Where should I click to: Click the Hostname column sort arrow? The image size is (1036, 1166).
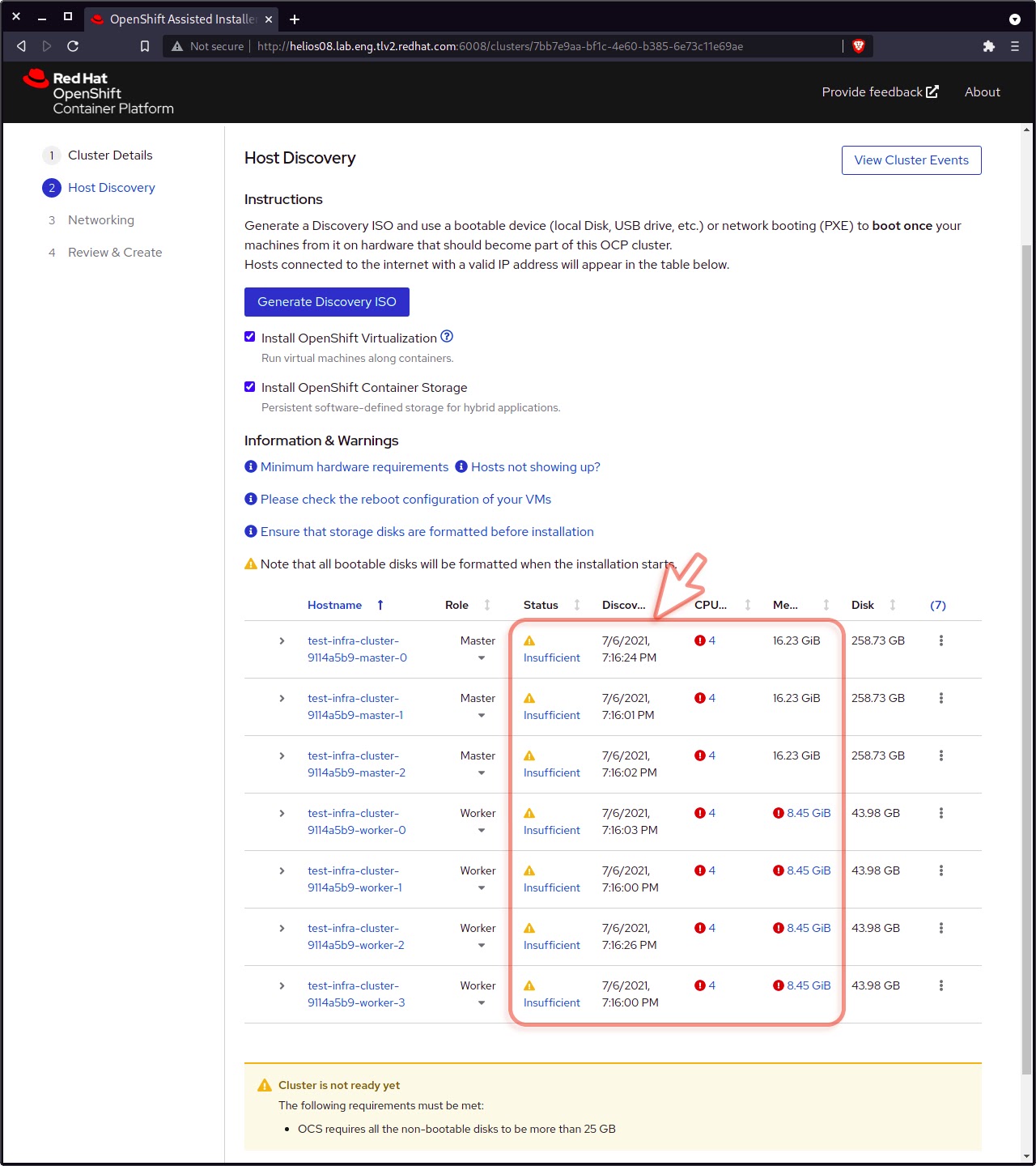pyautogui.click(x=379, y=604)
